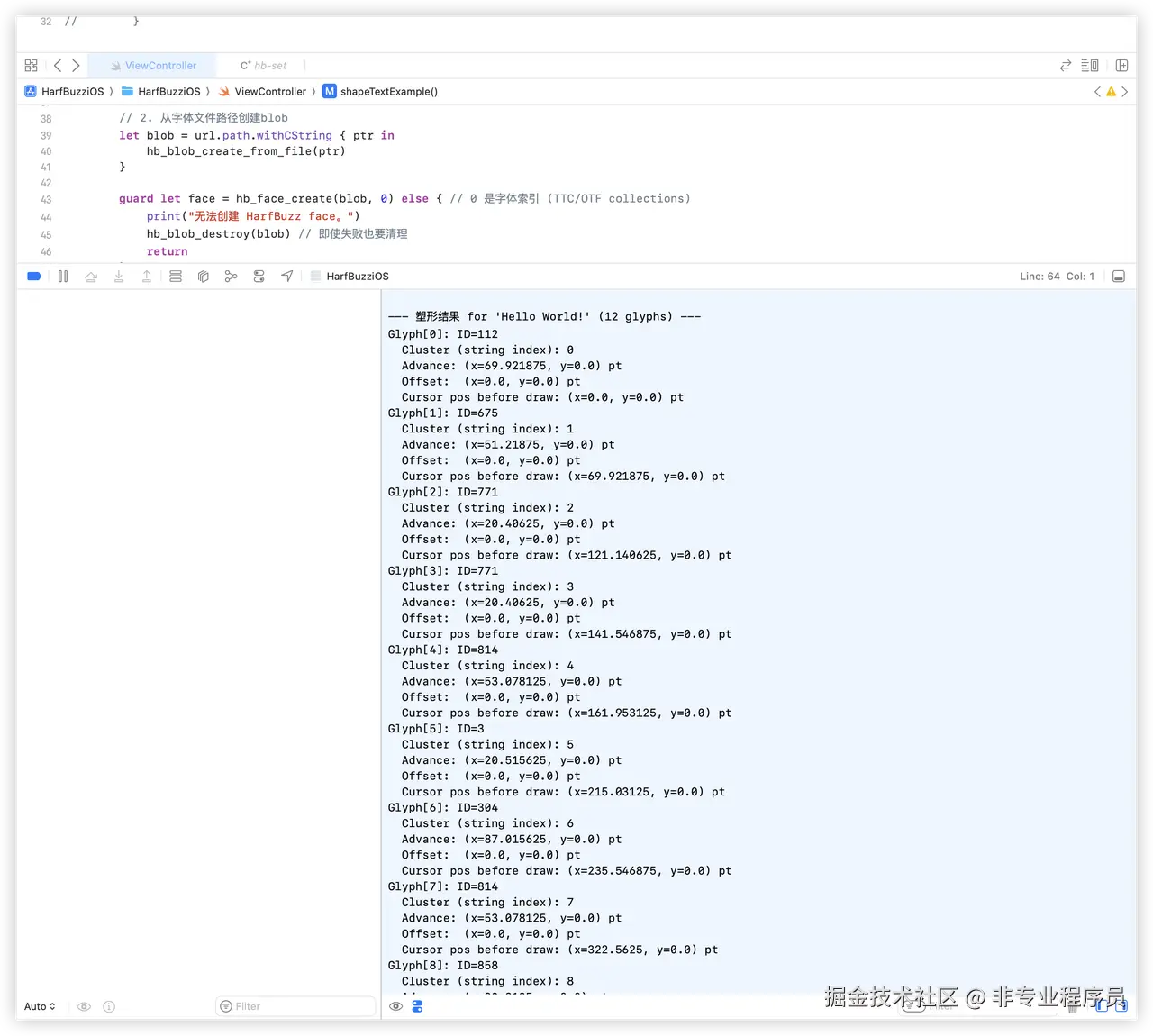
Task: Open the memory graph debugger
Action: coord(232,277)
